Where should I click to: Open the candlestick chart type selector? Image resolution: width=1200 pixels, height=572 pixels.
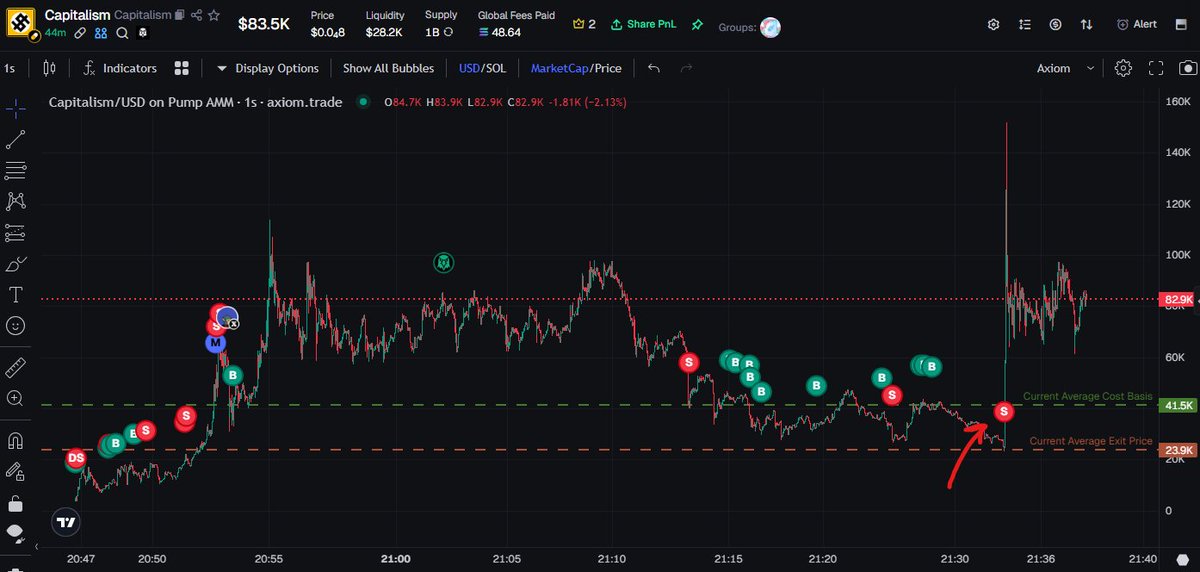[x=50, y=68]
